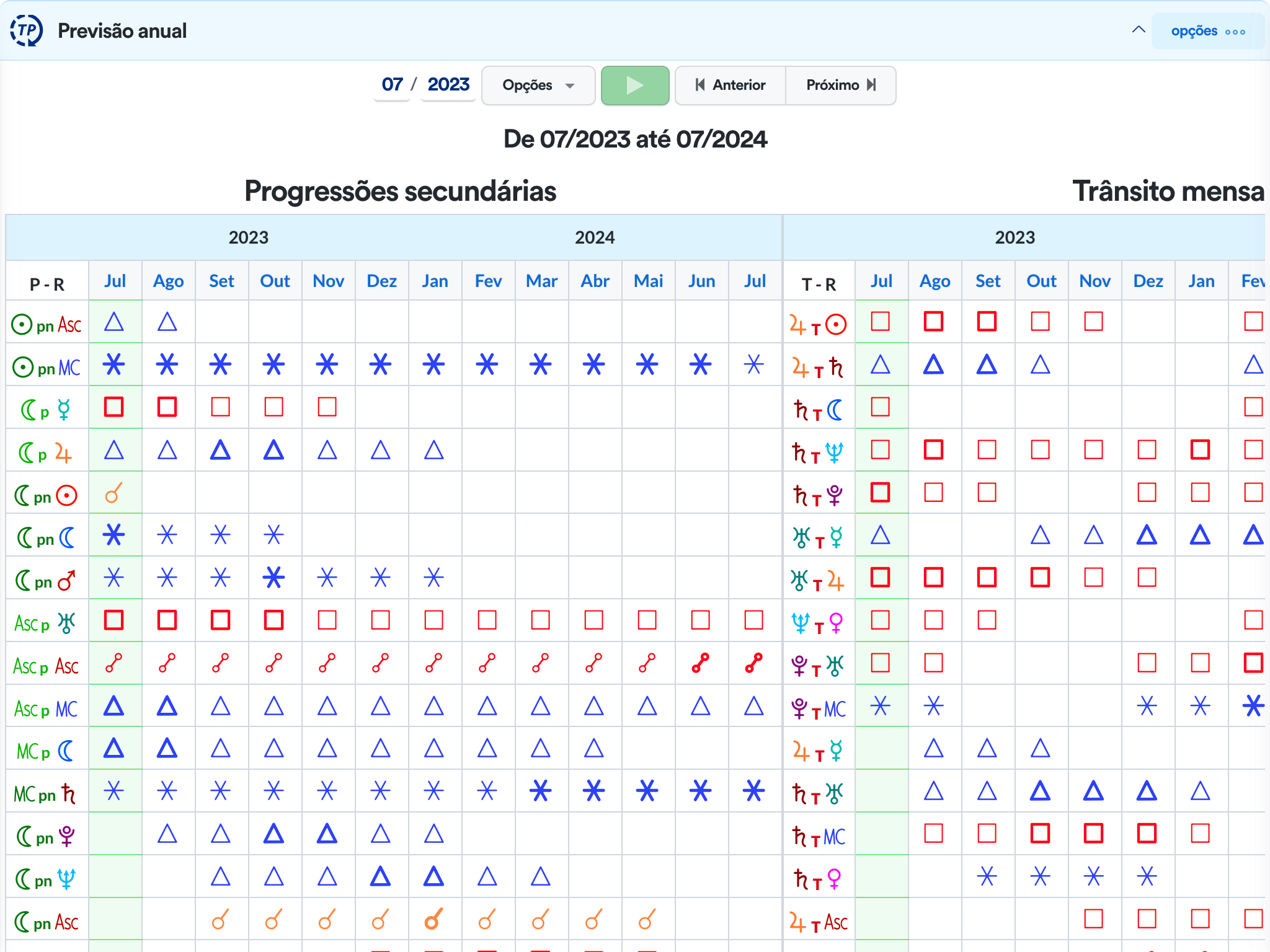Click Ago column in progressions table

[169, 281]
